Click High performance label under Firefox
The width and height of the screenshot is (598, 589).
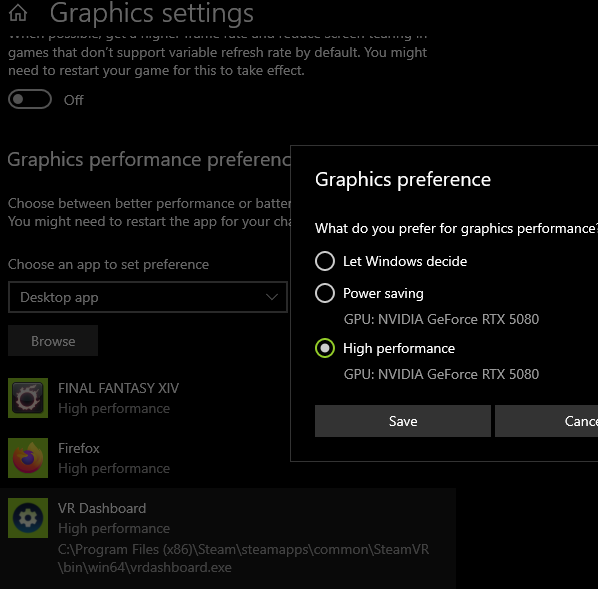pos(114,468)
